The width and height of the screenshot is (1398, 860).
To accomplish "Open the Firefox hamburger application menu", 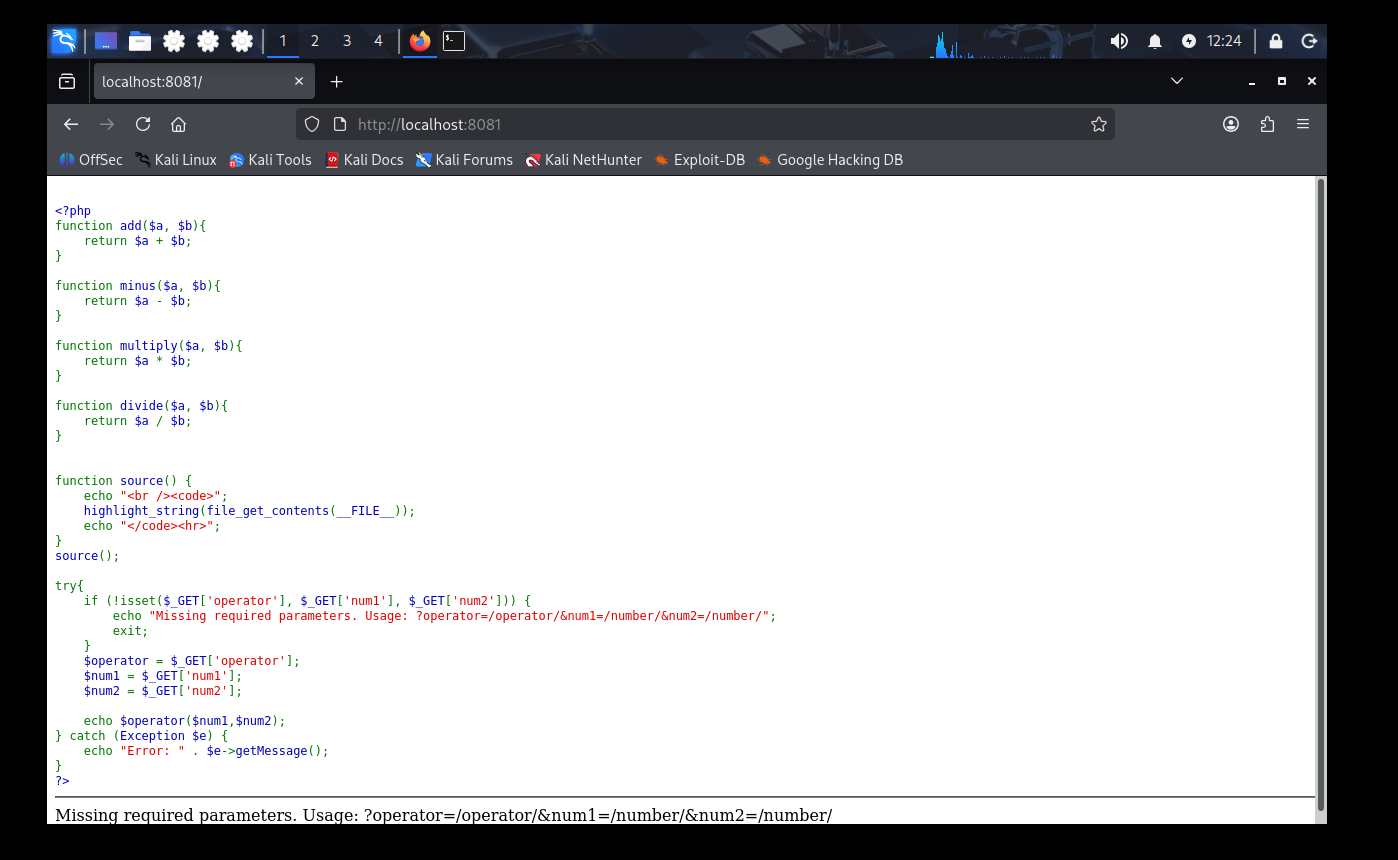I will coord(1302,124).
